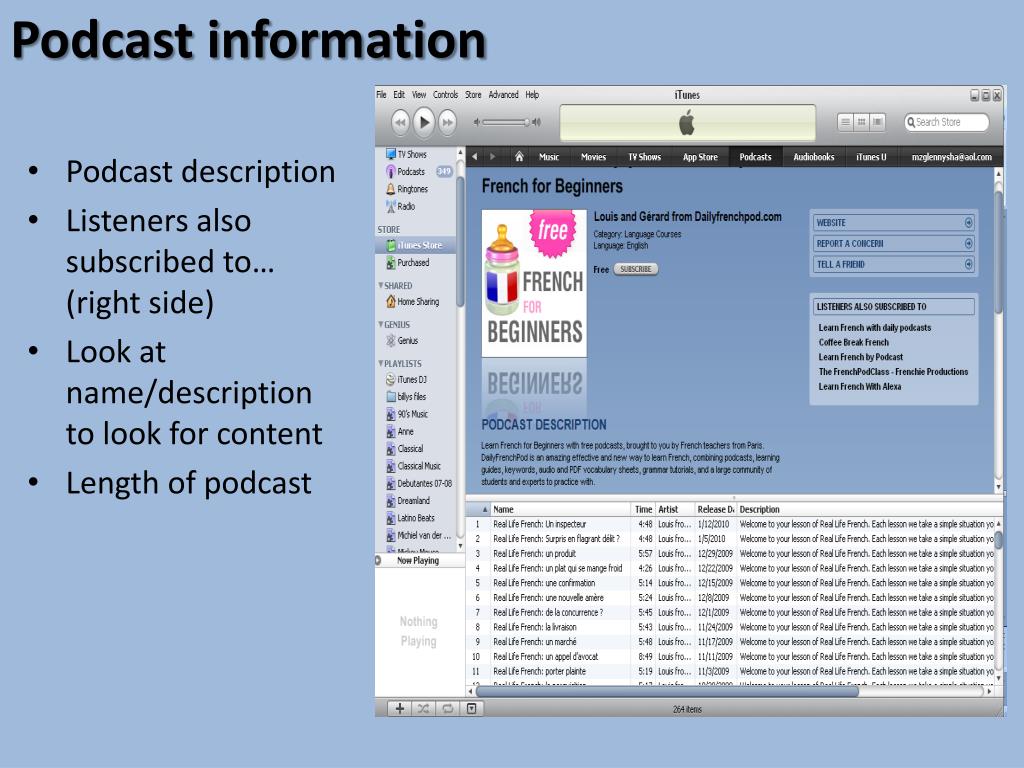Click the iTunes Play button
The width and height of the screenshot is (1024, 768).
click(424, 122)
